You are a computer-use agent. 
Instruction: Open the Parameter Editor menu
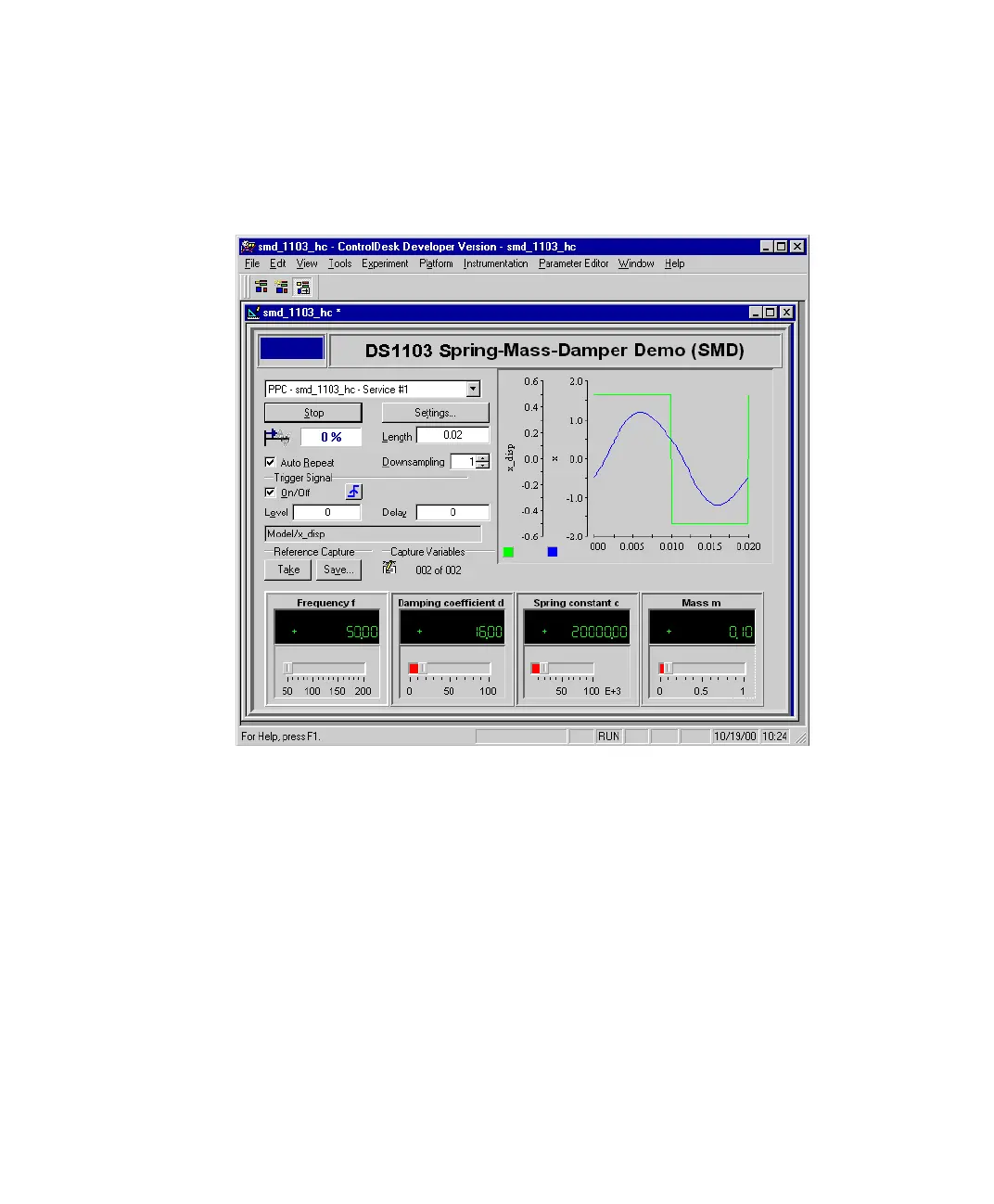(x=574, y=263)
